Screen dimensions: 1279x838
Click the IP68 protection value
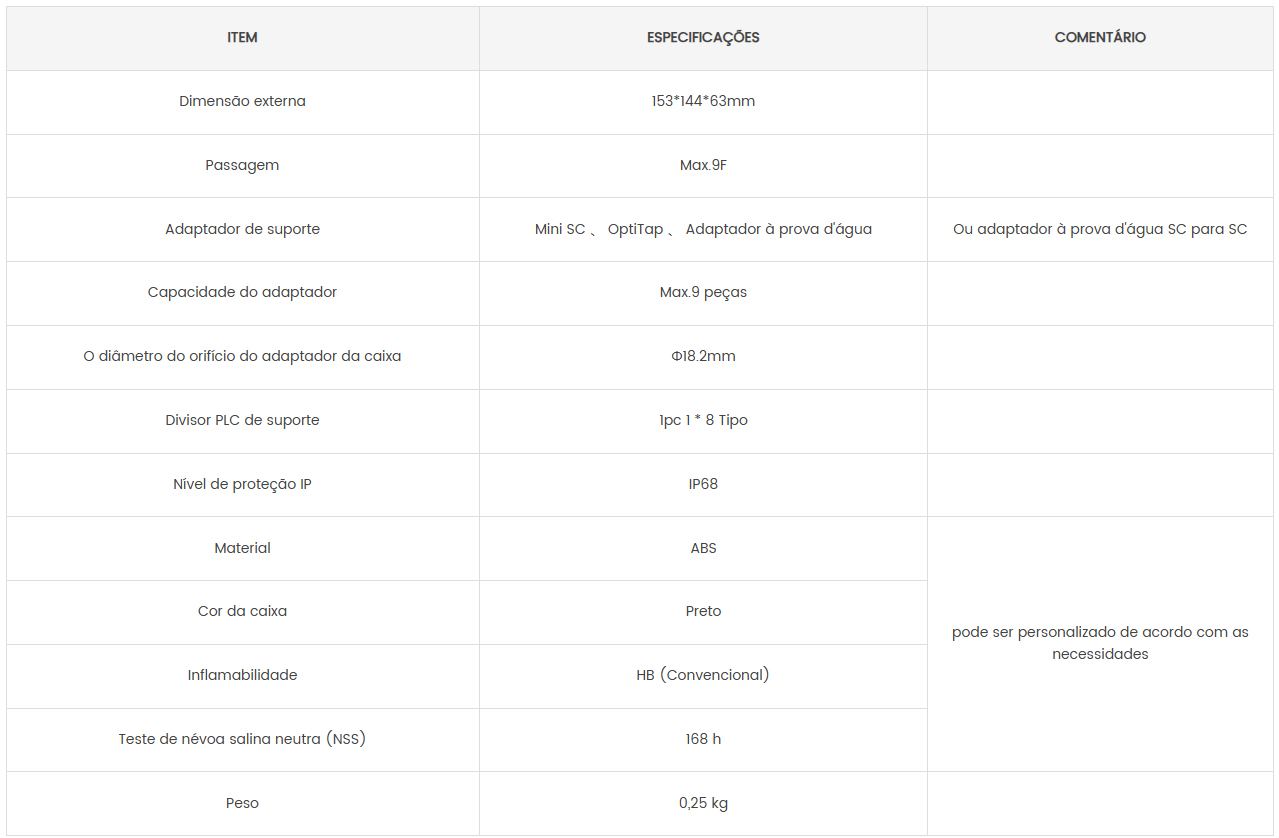pyautogui.click(x=703, y=484)
